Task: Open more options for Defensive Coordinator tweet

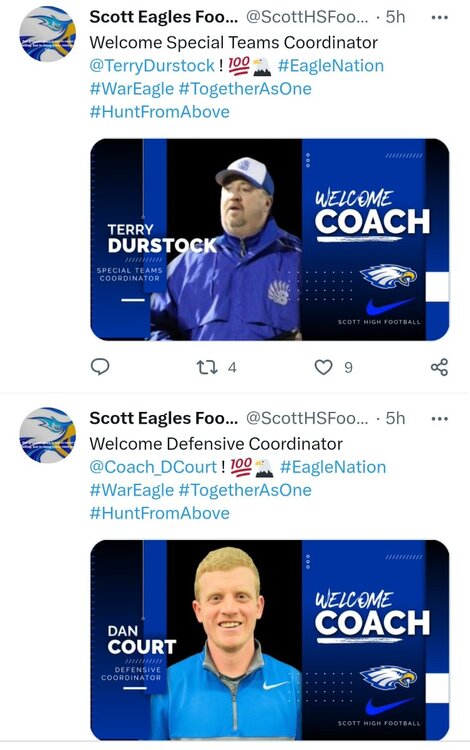Action: [x=439, y=419]
